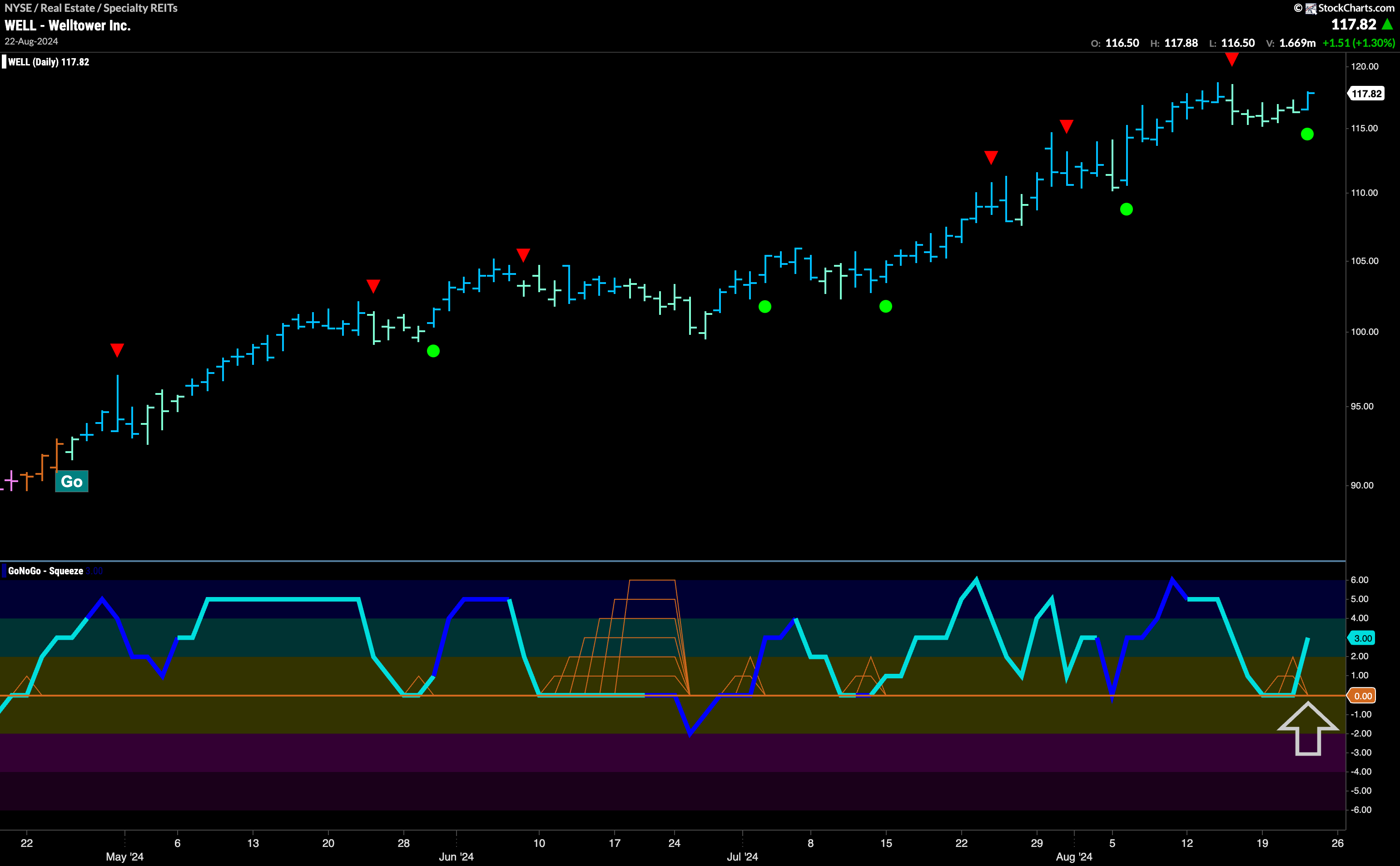This screenshot has width=1400, height=866.
Task: Click the -6.00 oscillator axis label
Action: click(1360, 810)
